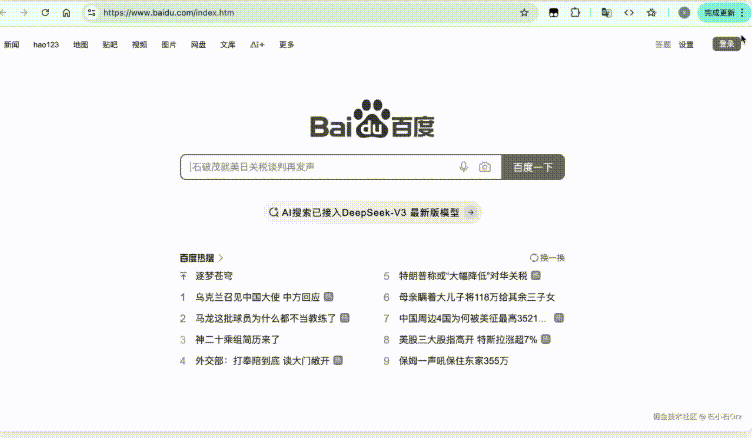Open hot topic 外交部：打奉陪到底 谈大门敞开

pos(262,360)
